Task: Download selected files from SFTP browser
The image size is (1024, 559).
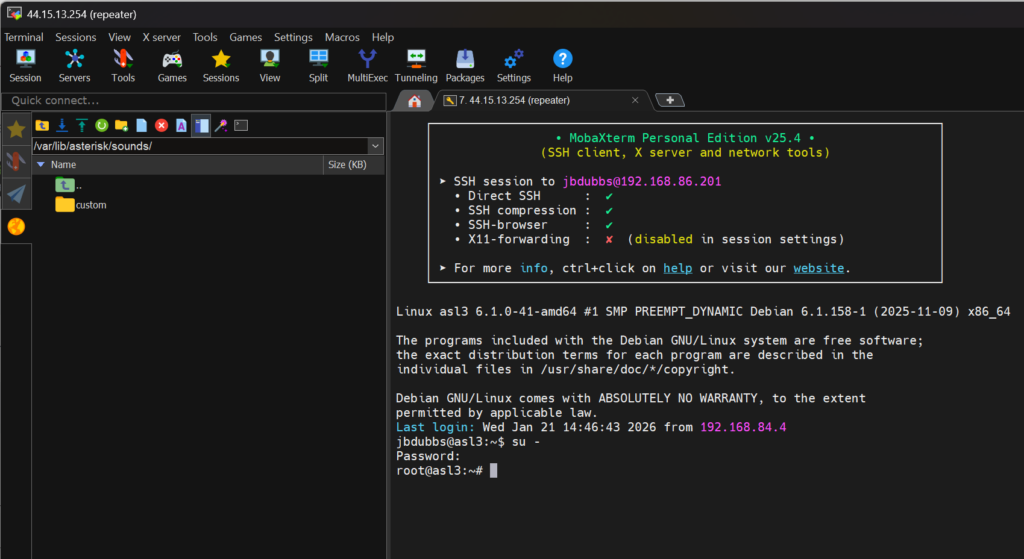Action: [61, 125]
